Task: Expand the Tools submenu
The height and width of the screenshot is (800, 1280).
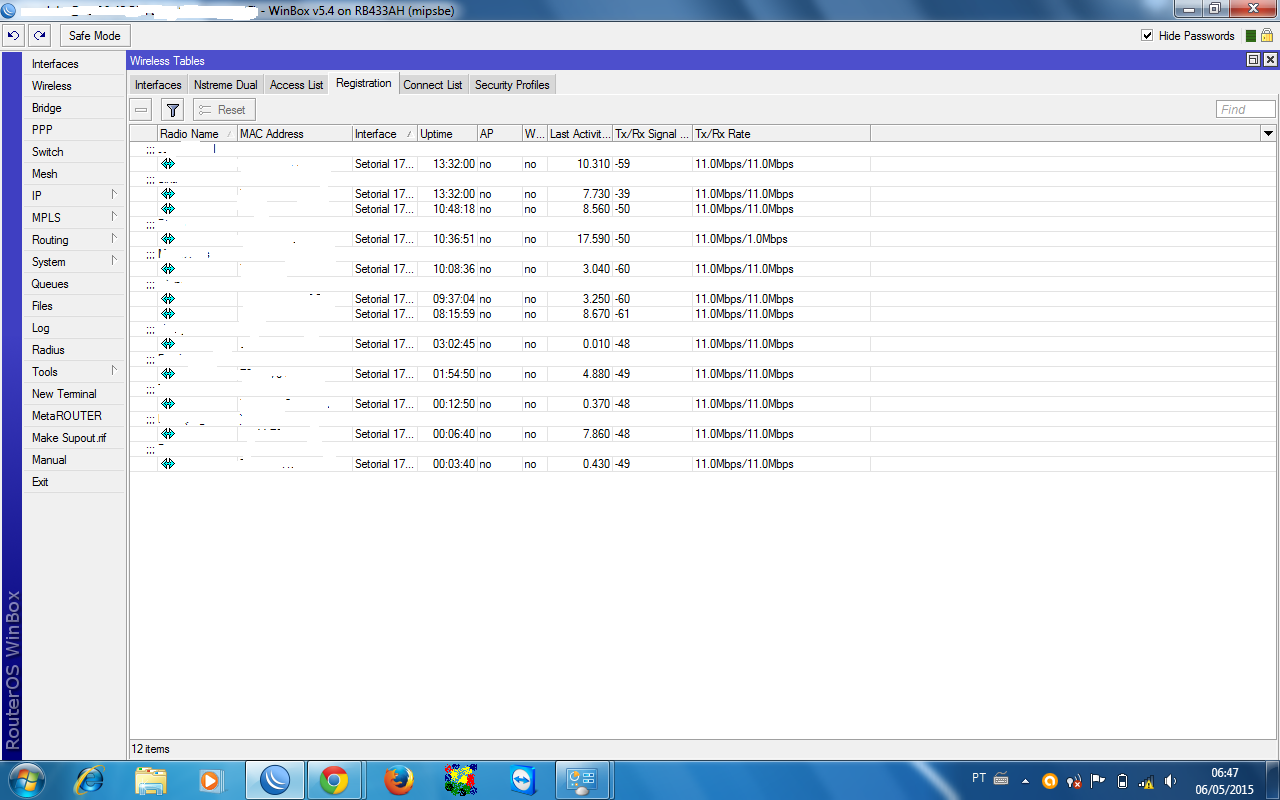Action: (x=75, y=372)
